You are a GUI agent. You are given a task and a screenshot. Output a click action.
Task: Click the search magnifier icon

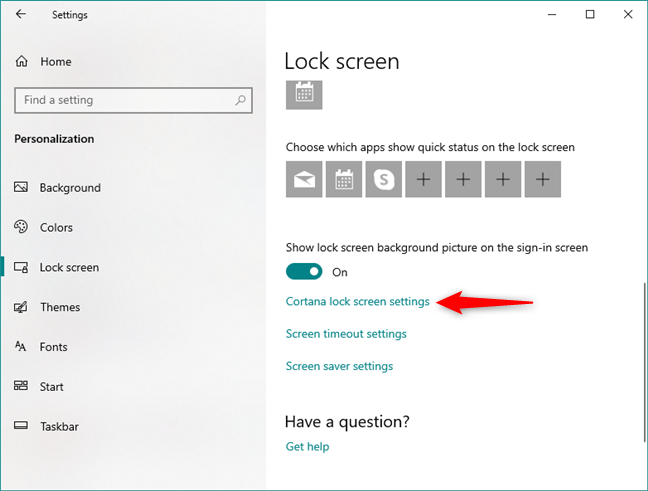click(x=240, y=100)
